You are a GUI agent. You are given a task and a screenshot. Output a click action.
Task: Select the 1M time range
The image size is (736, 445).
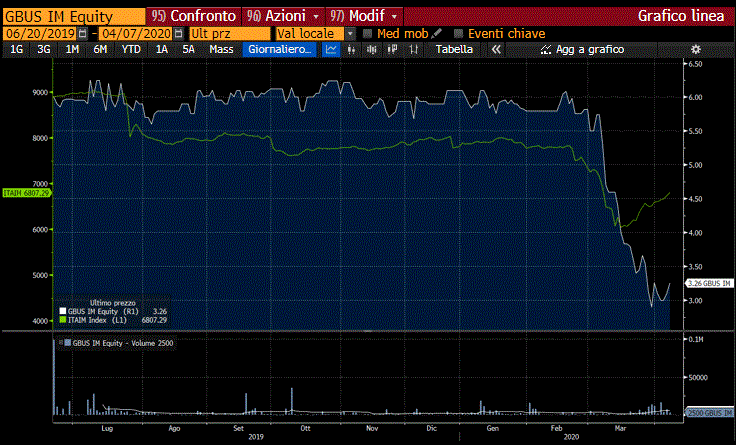tap(72, 49)
